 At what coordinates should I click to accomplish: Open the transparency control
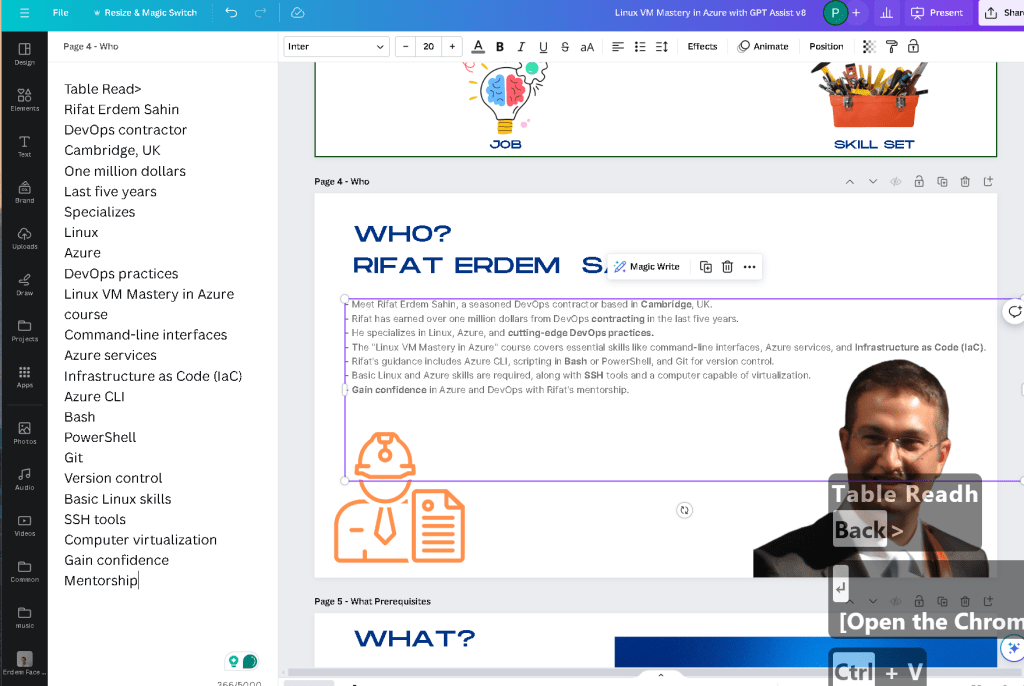tap(869, 46)
